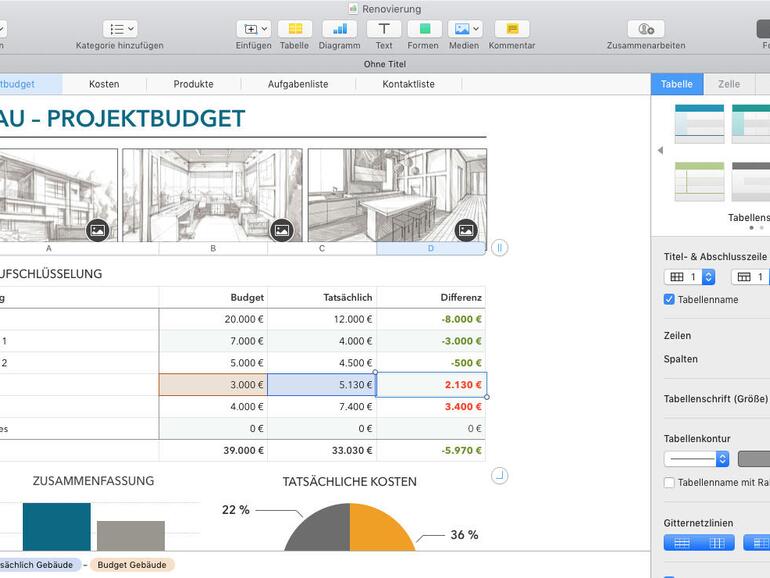This screenshot has width=770, height=578.
Task: Open the Aufgabenliste sheet tab
Action: click(298, 84)
